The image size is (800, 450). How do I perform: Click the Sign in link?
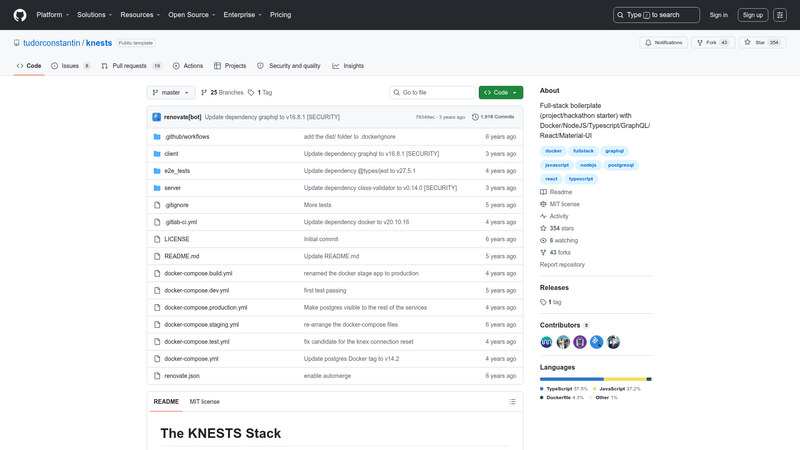pos(718,15)
